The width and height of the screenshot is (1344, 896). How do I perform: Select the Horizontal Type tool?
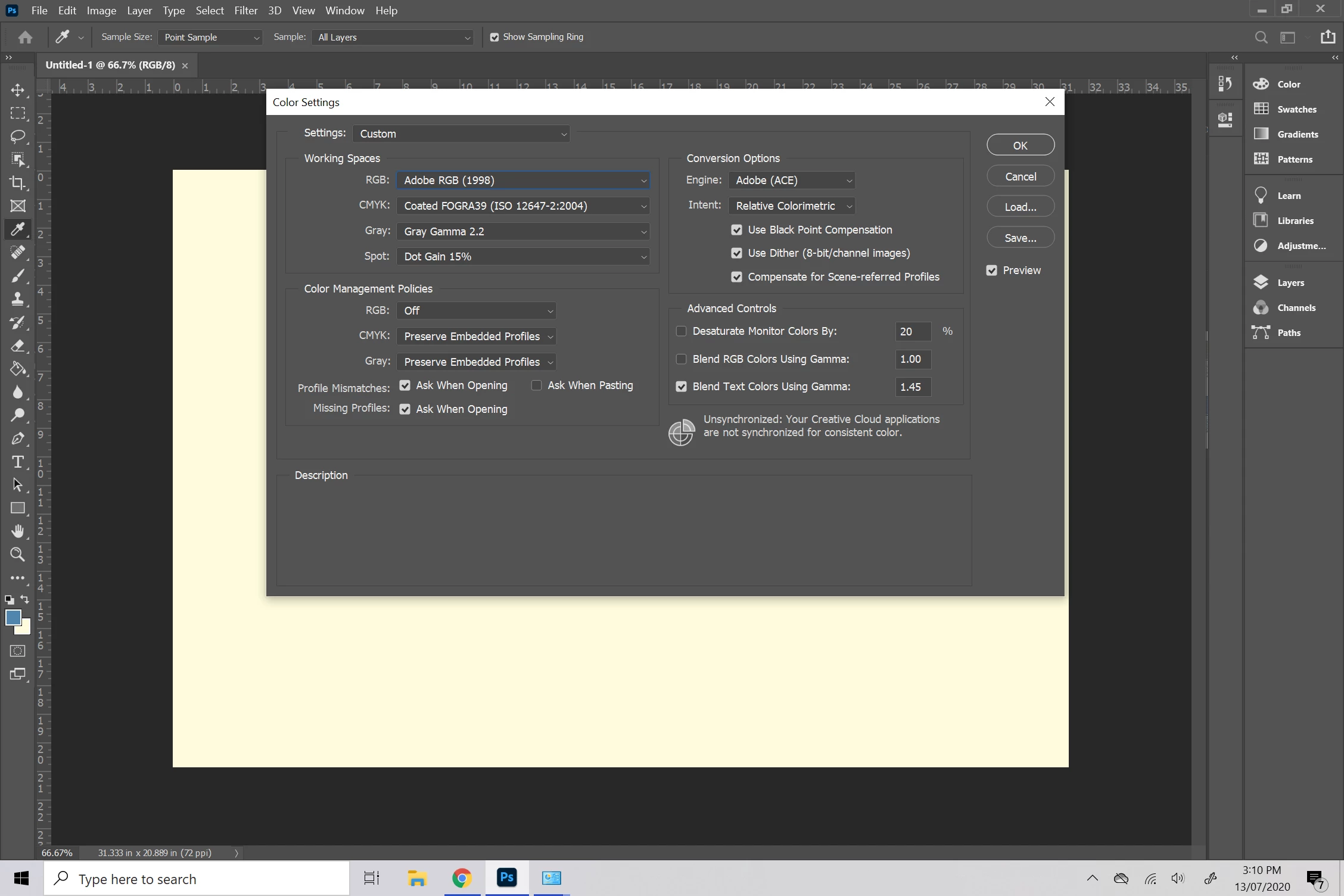(18, 462)
